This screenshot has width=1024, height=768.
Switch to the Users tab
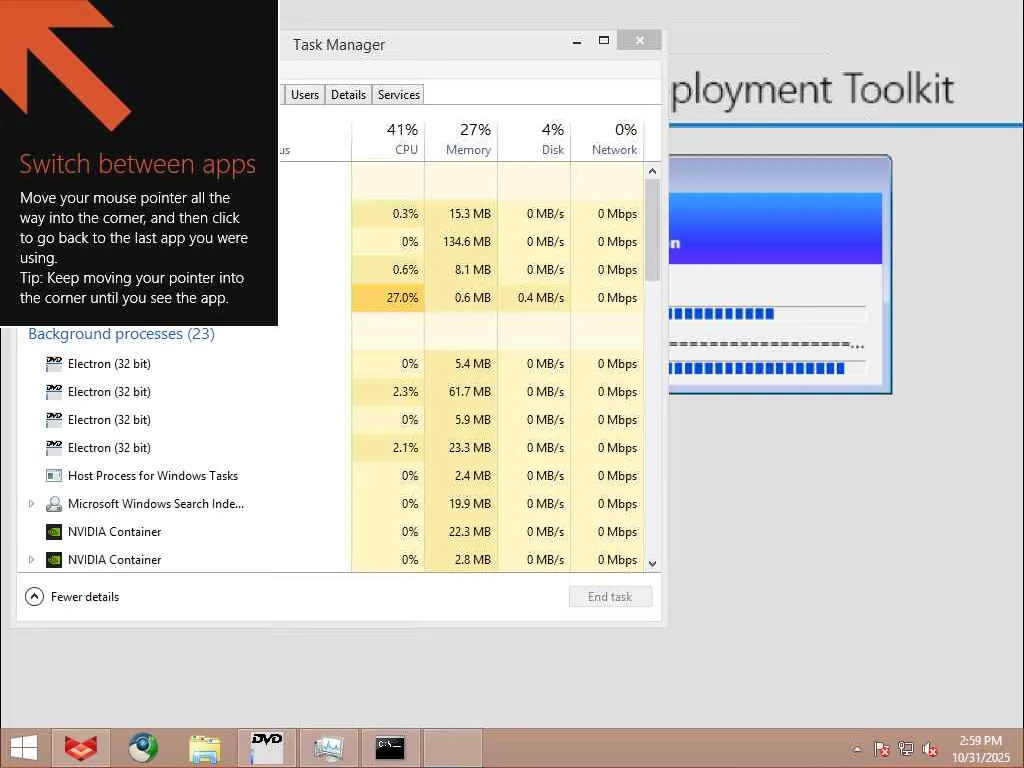(x=305, y=95)
